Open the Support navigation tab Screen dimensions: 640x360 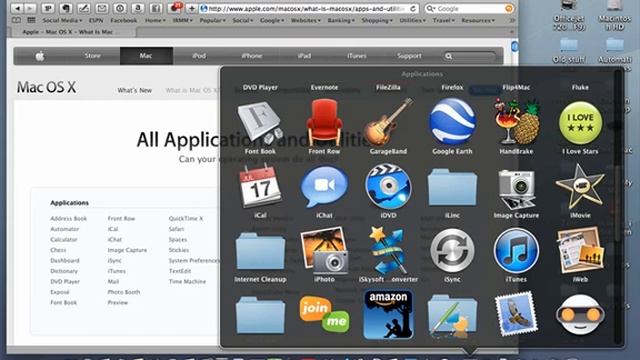click(x=409, y=56)
